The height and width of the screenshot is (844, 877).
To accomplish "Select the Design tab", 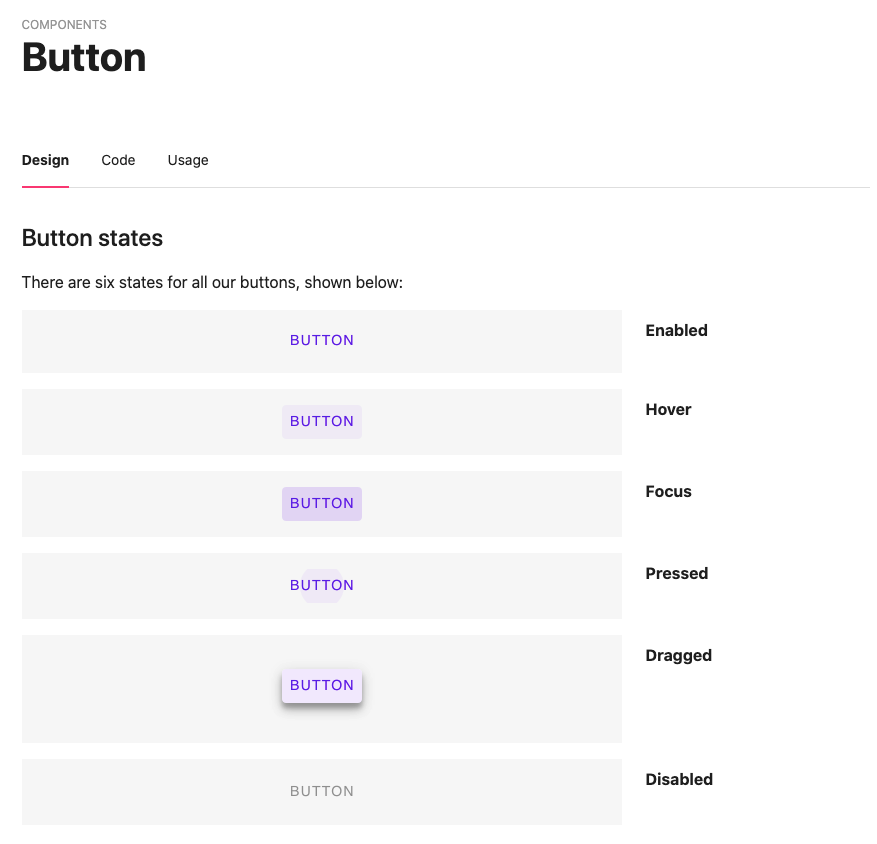I will tap(45, 160).
